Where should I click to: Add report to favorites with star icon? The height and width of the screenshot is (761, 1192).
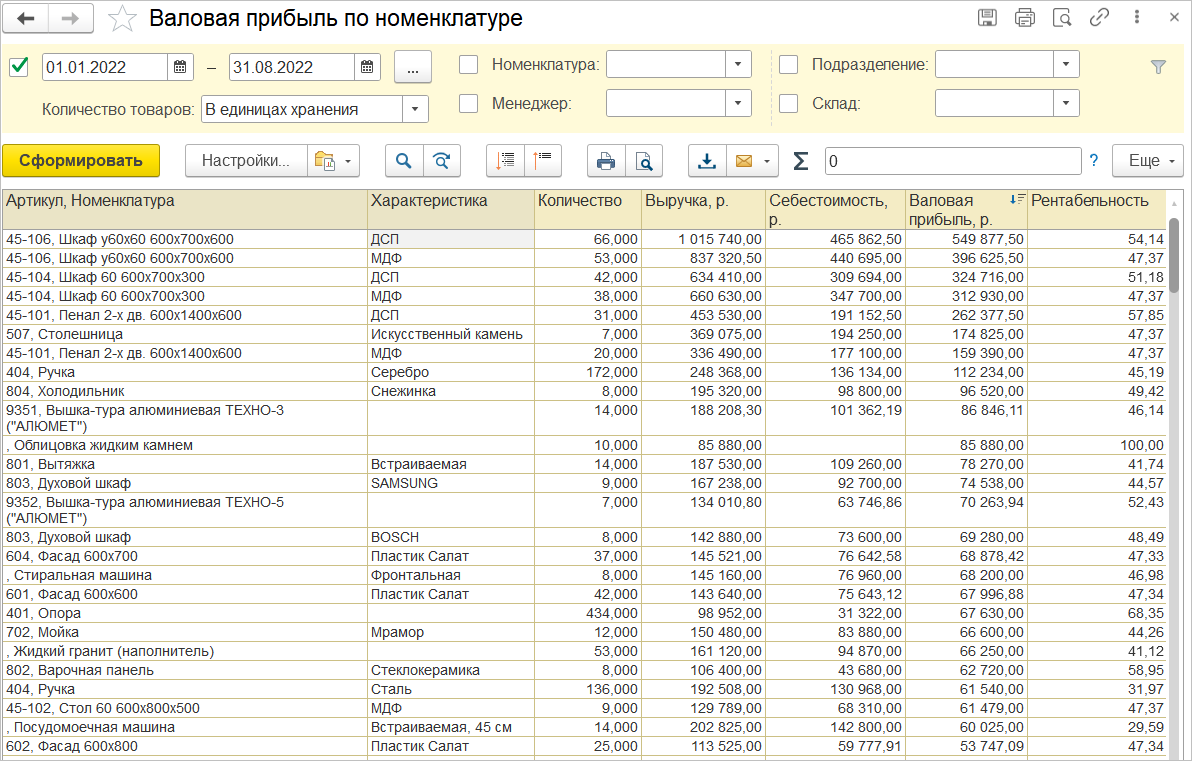(123, 18)
